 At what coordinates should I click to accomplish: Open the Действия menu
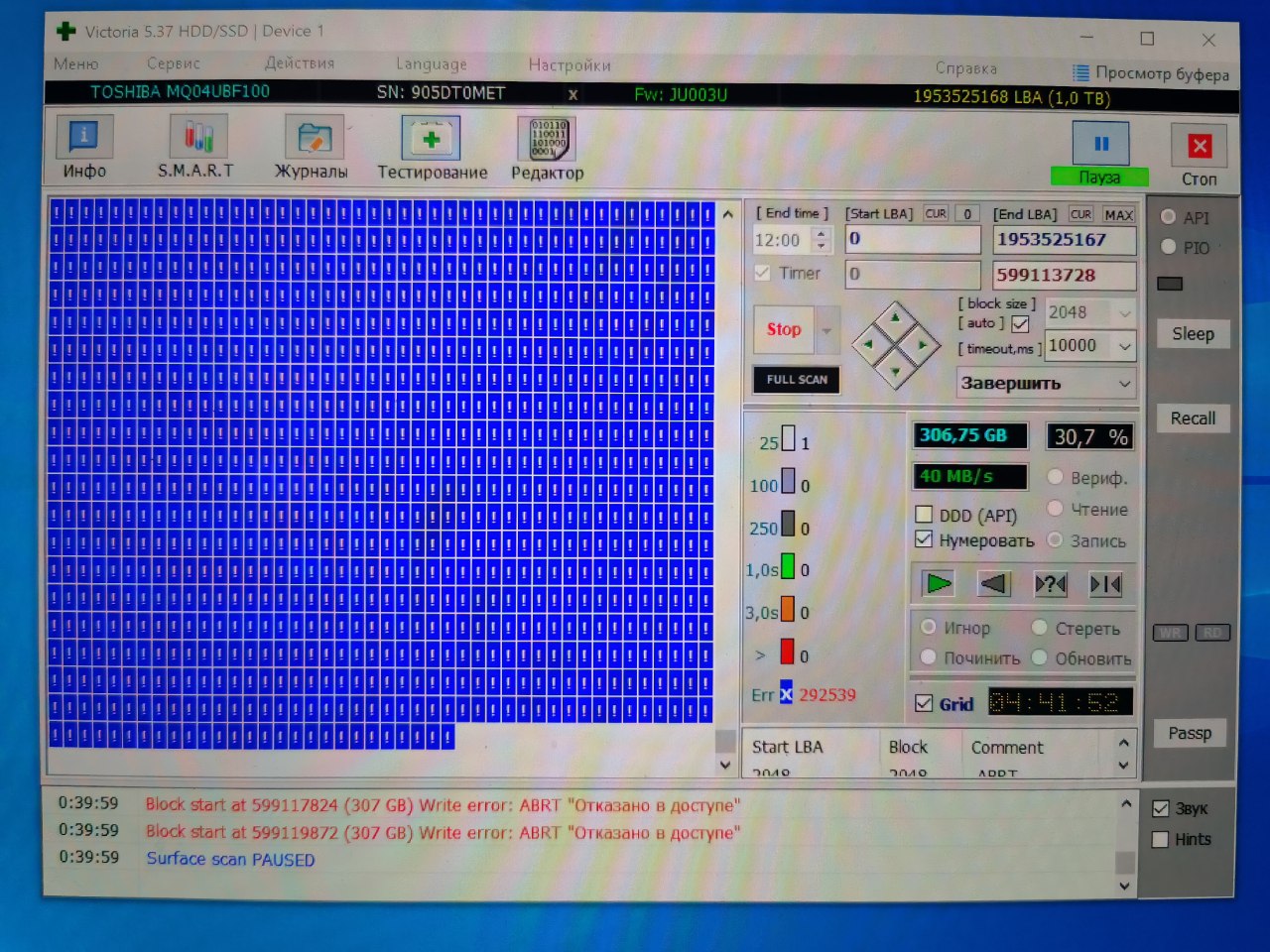300,63
